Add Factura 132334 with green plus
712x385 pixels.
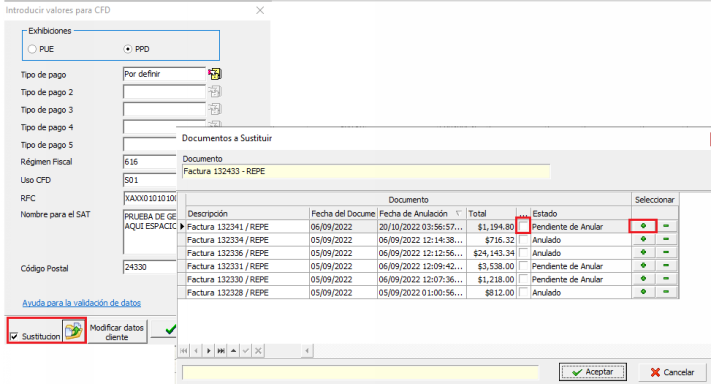point(643,239)
